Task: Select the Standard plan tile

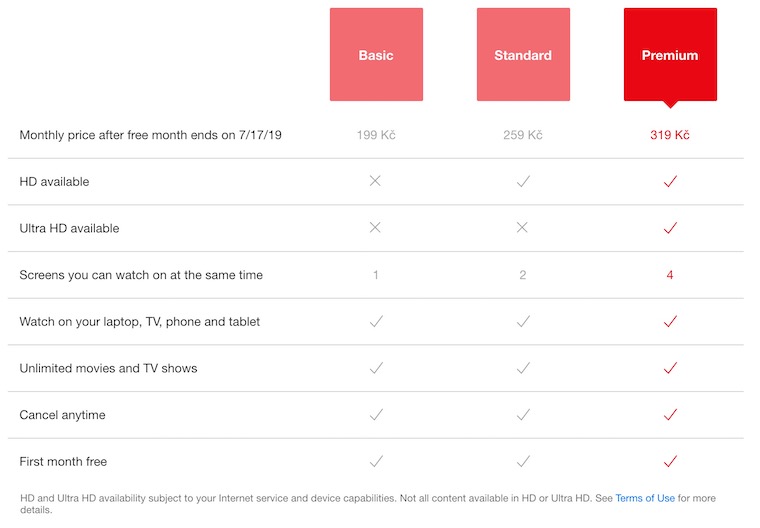Action: 523,55
